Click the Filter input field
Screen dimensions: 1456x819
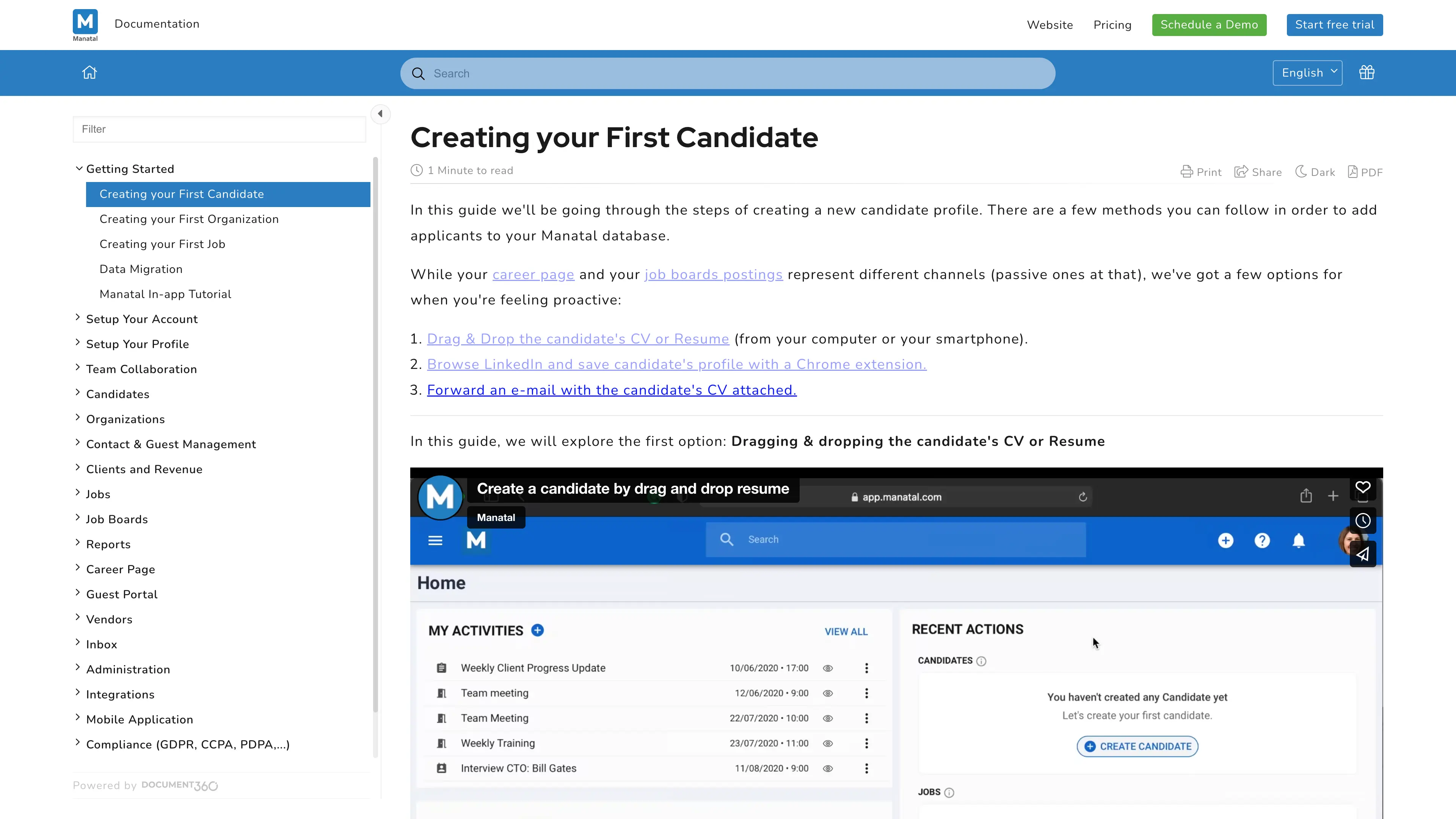point(219,129)
